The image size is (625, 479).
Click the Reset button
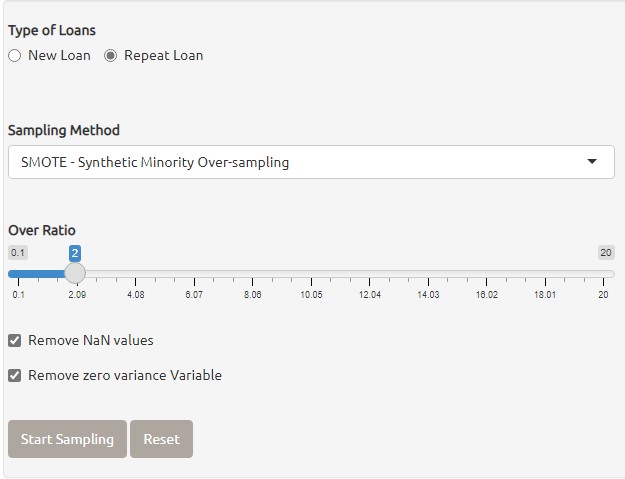coord(161,439)
